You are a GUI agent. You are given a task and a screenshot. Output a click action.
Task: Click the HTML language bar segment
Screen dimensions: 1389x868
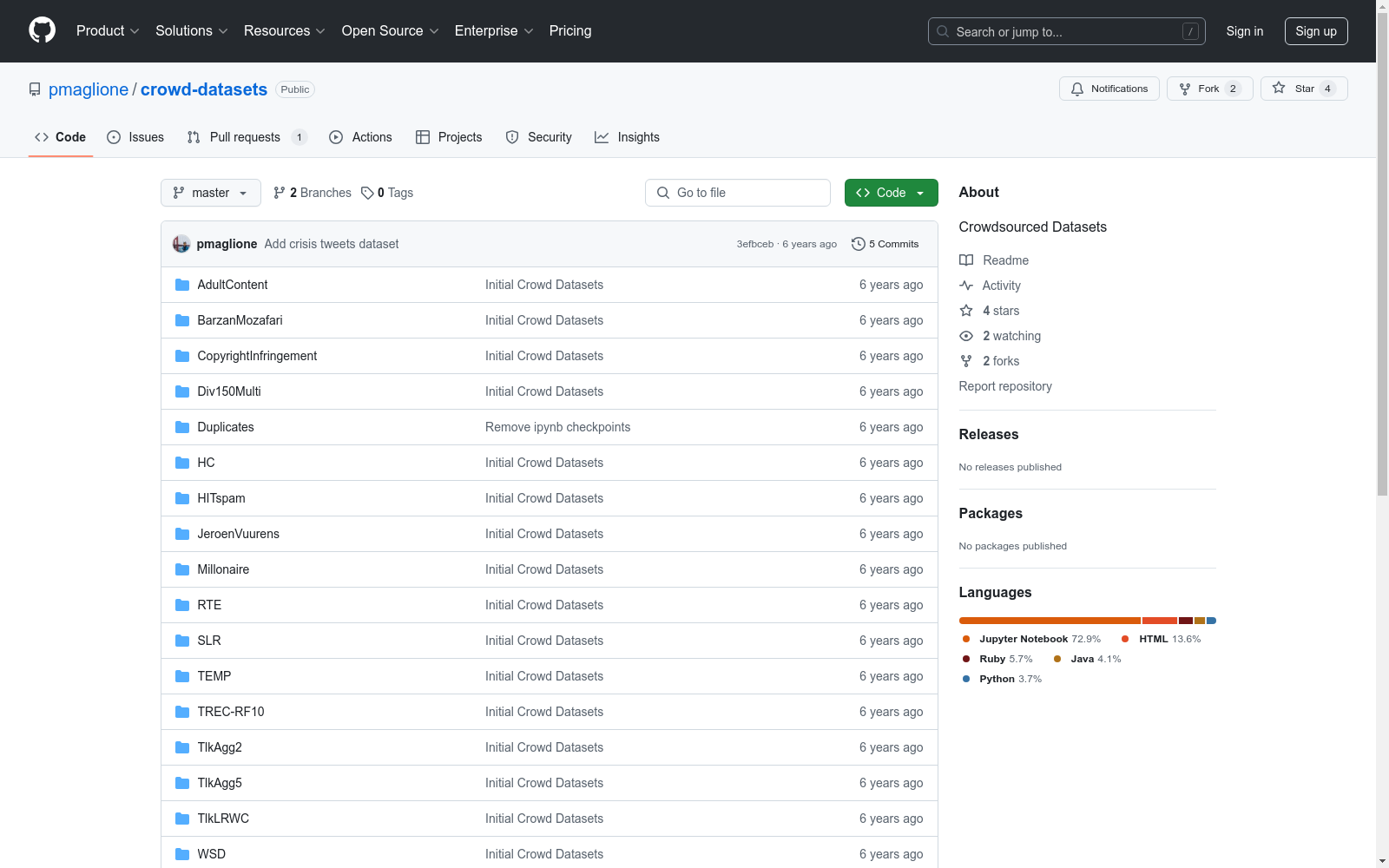tap(1160, 621)
